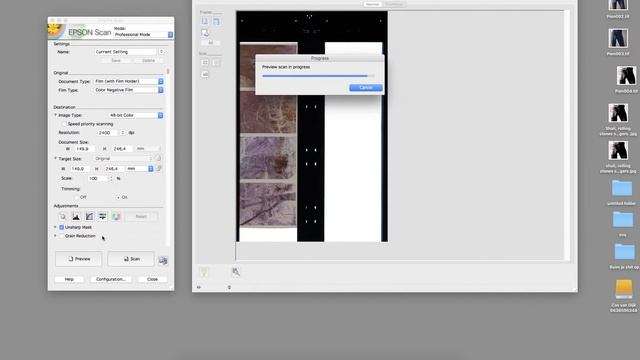Screen dimensions: 640x360
Task: Open the Target Size Original dropdown
Action: (x=124, y=158)
